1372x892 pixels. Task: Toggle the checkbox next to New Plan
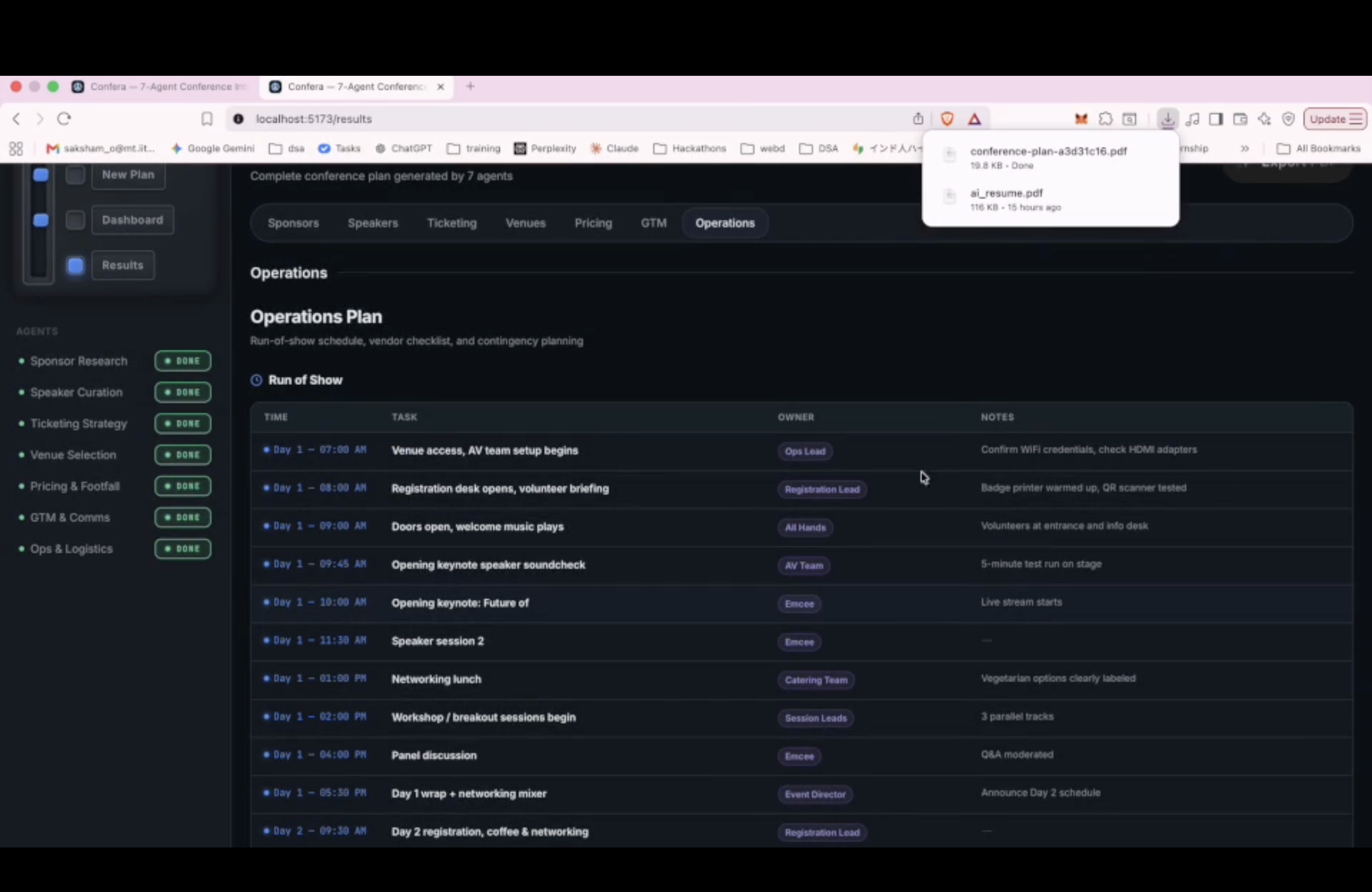click(x=75, y=174)
